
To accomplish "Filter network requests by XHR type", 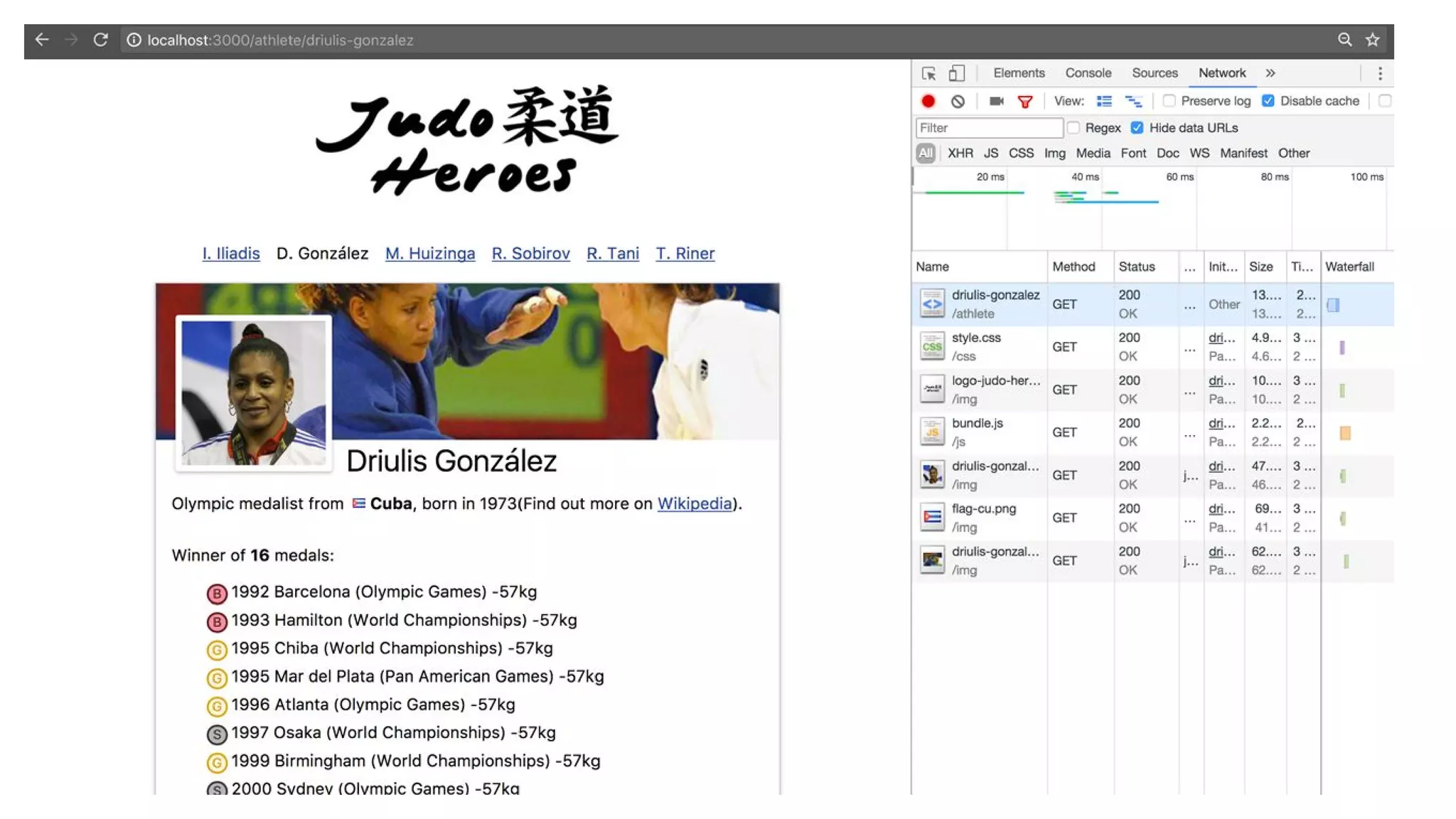I will point(960,154).
